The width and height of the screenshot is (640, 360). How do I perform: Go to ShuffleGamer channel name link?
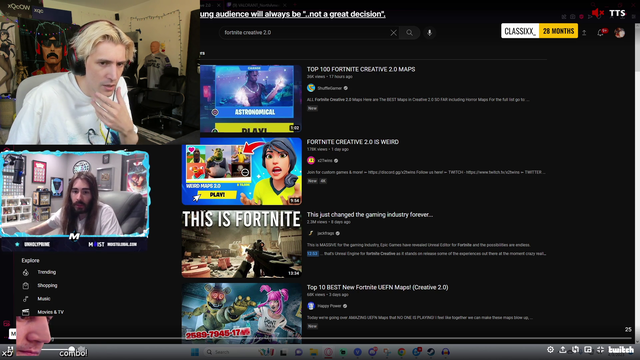click(x=329, y=88)
